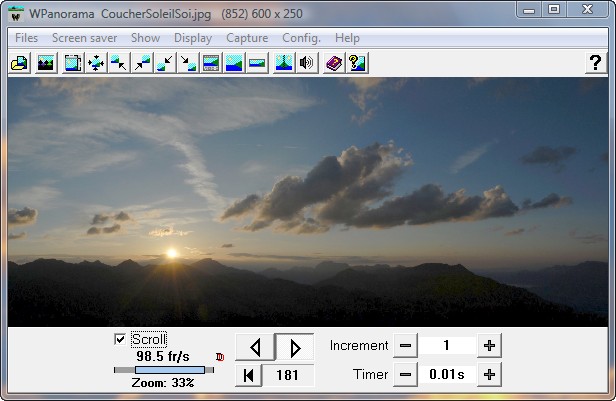Click the open file toolbar icon
616x401 pixels.
point(18,63)
